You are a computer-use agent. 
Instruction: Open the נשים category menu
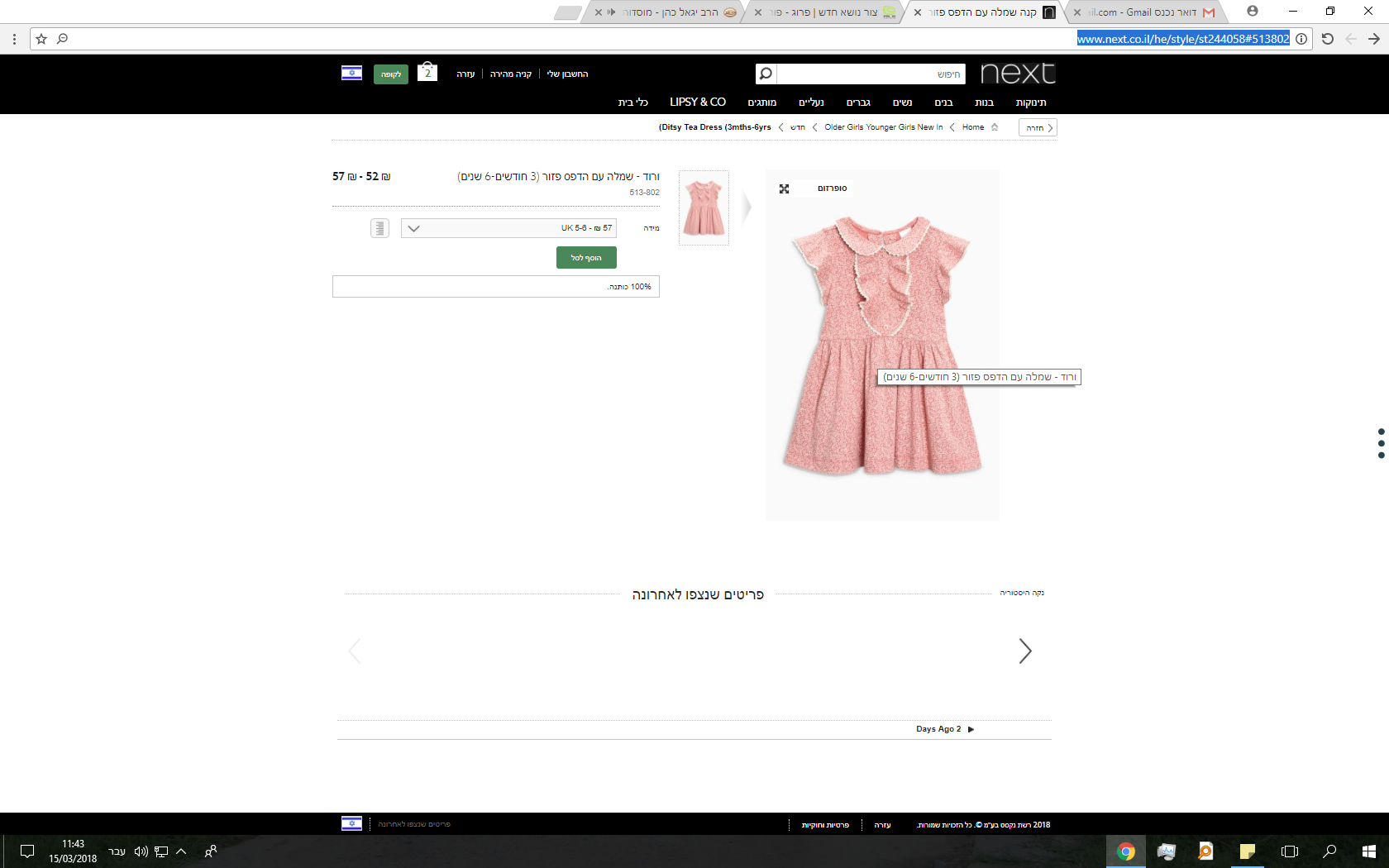tap(902, 103)
